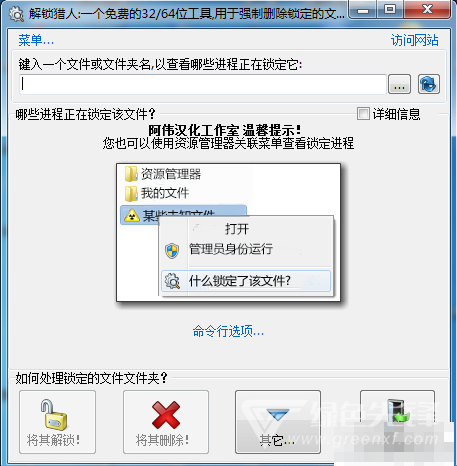Open the 菜单... menu
This screenshot has height=466, width=457.
click(x=36, y=40)
